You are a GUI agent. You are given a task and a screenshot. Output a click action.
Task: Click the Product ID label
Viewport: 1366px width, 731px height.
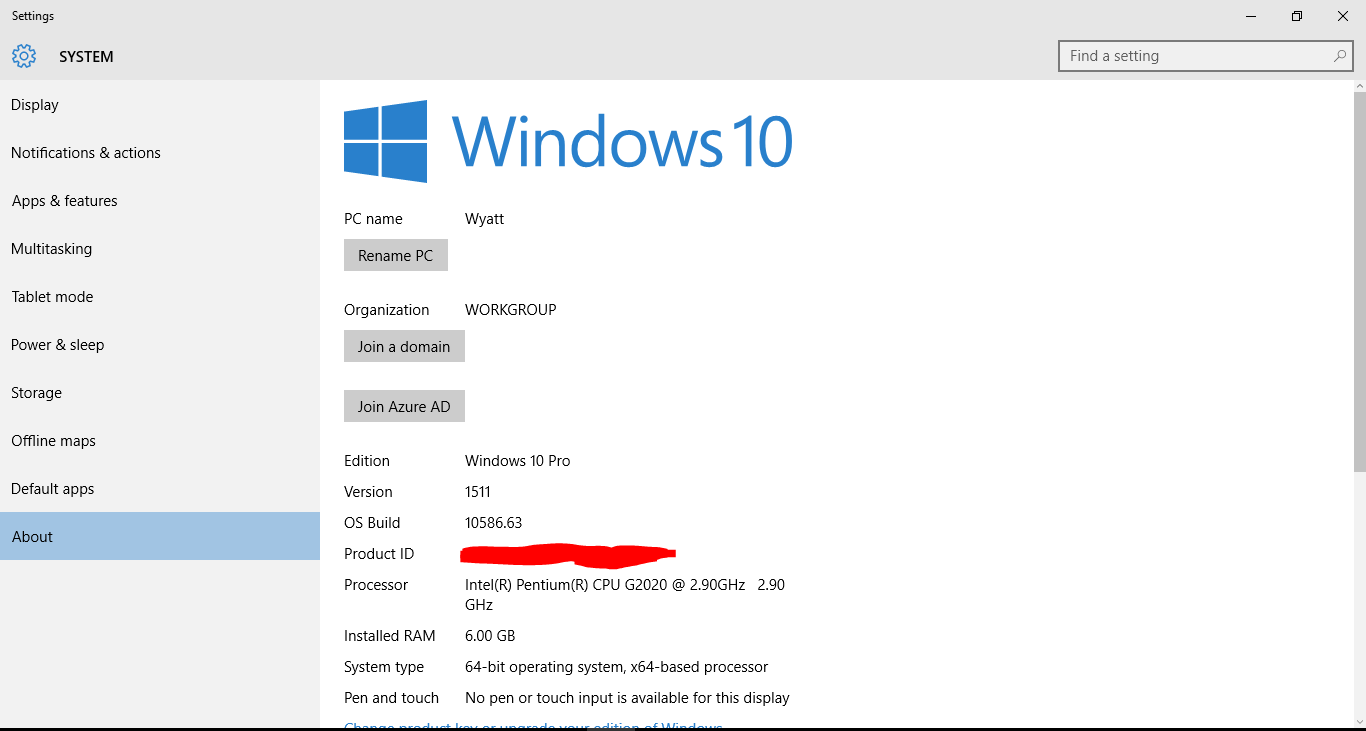click(379, 554)
